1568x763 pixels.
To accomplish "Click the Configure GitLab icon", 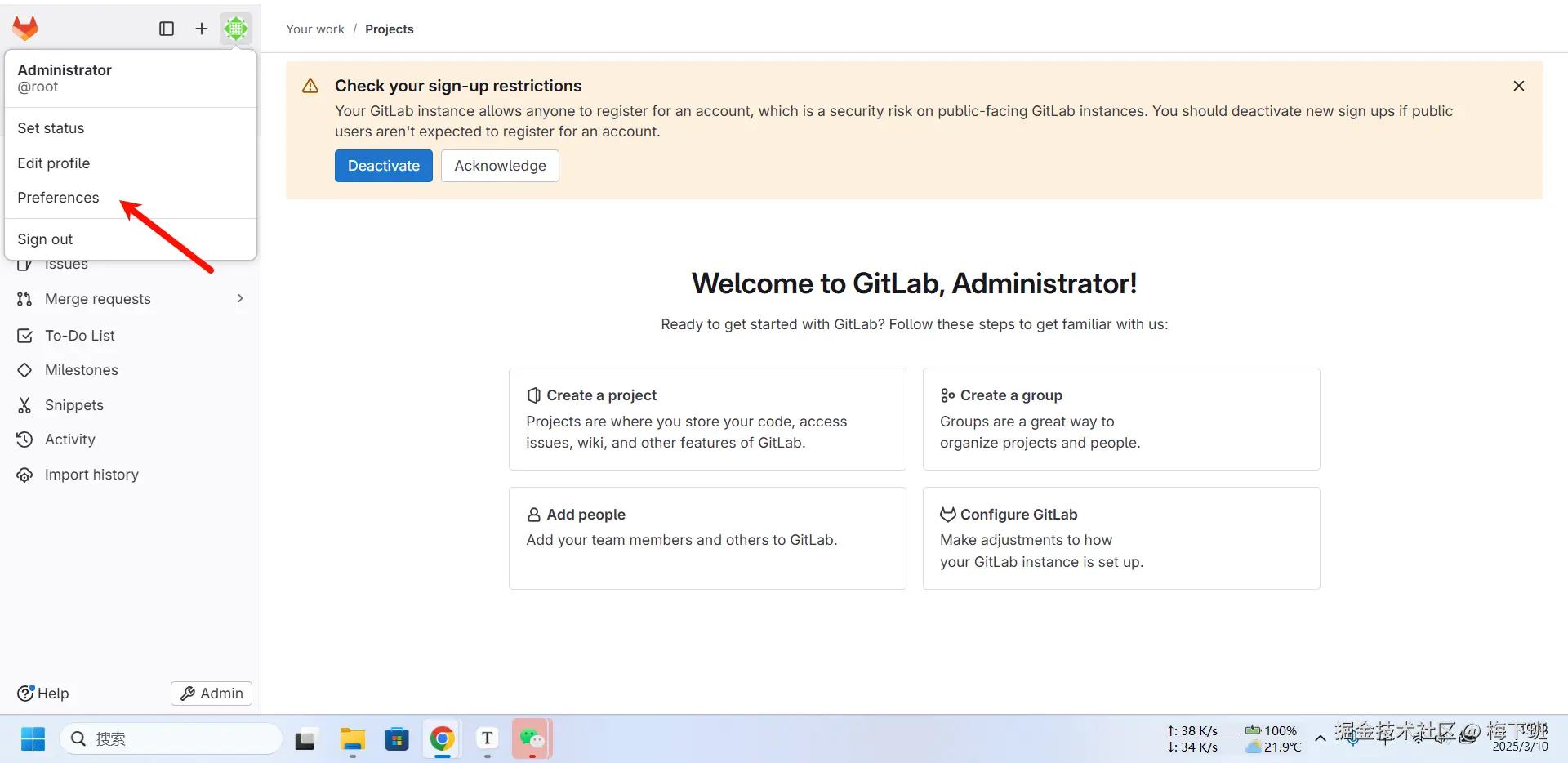I will 947,515.
